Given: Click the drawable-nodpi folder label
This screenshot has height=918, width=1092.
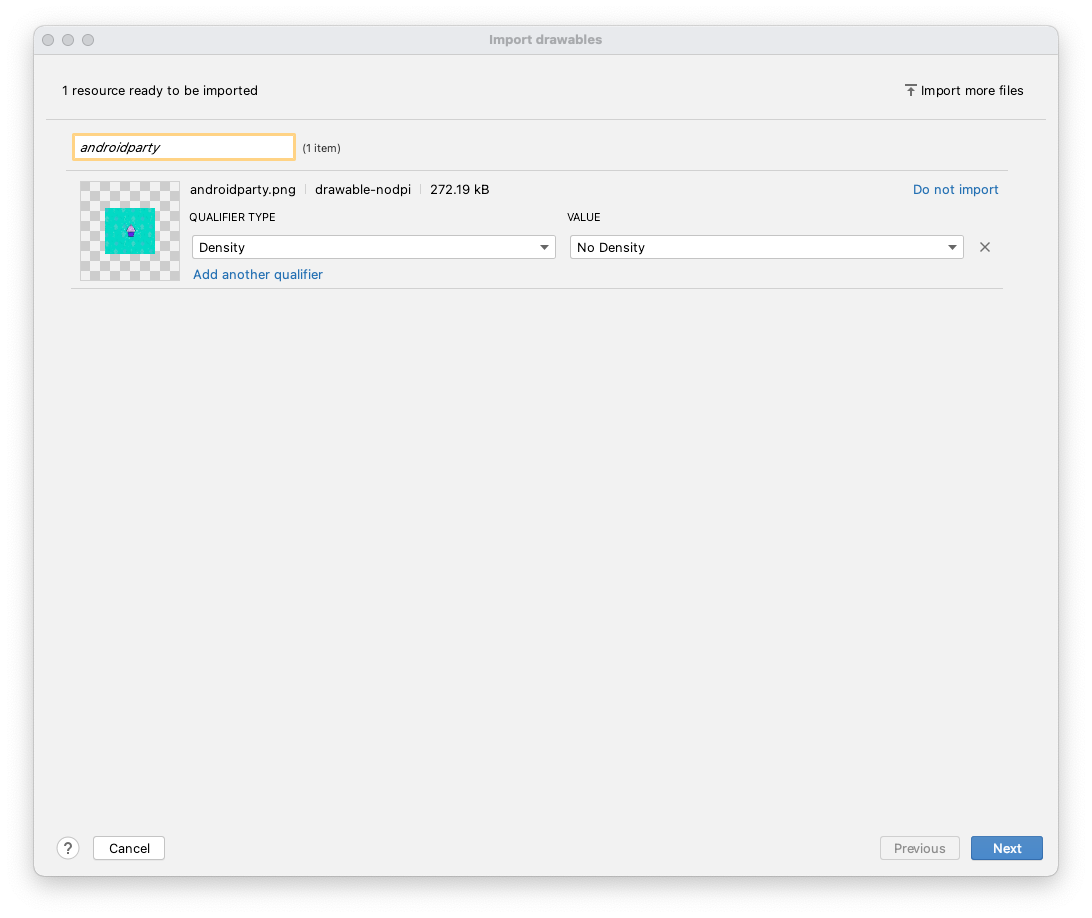Looking at the screenshot, I should [363, 189].
